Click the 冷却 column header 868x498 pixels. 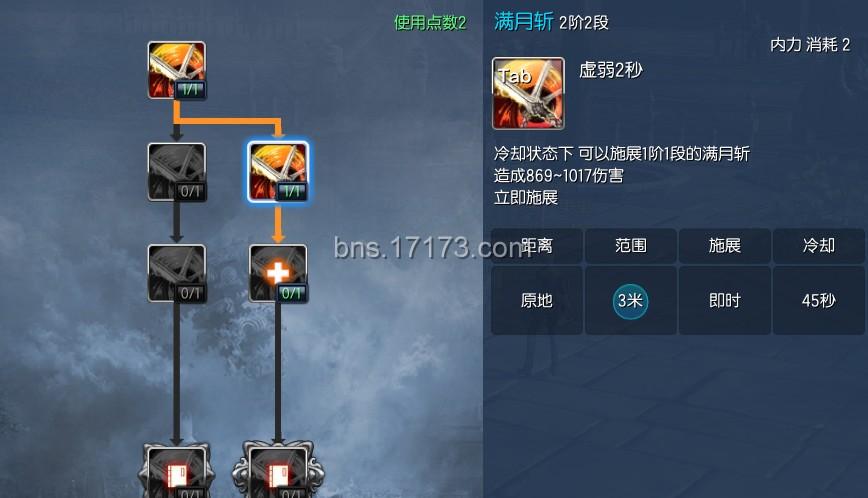tap(819, 246)
